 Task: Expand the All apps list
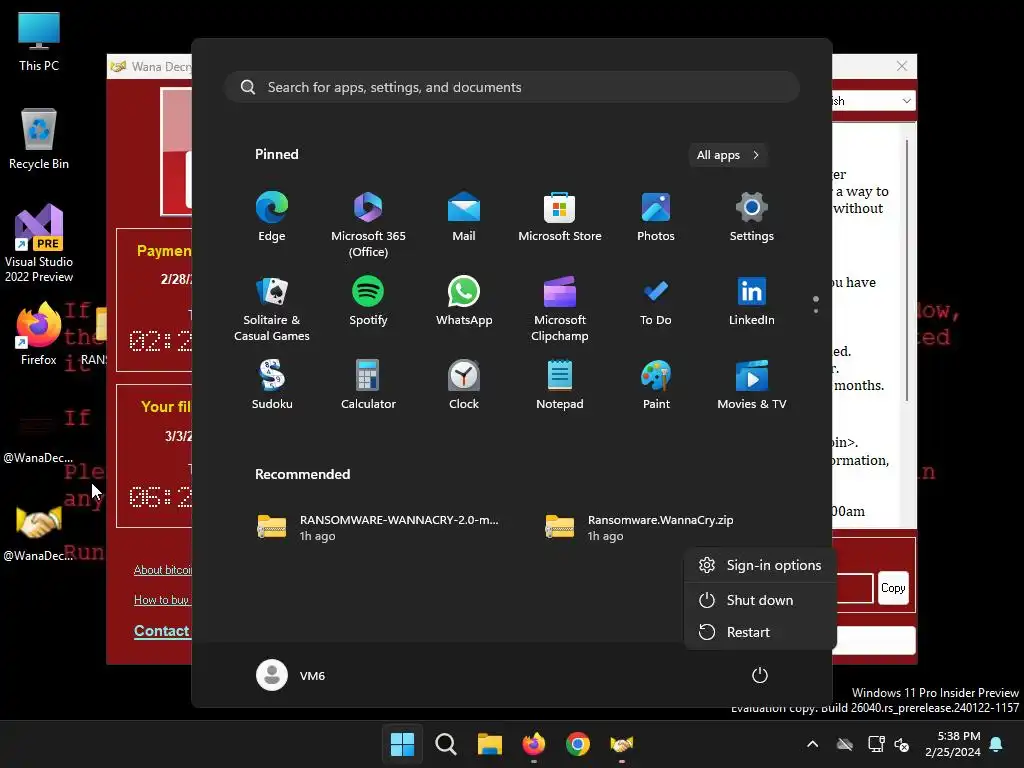(728, 155)
